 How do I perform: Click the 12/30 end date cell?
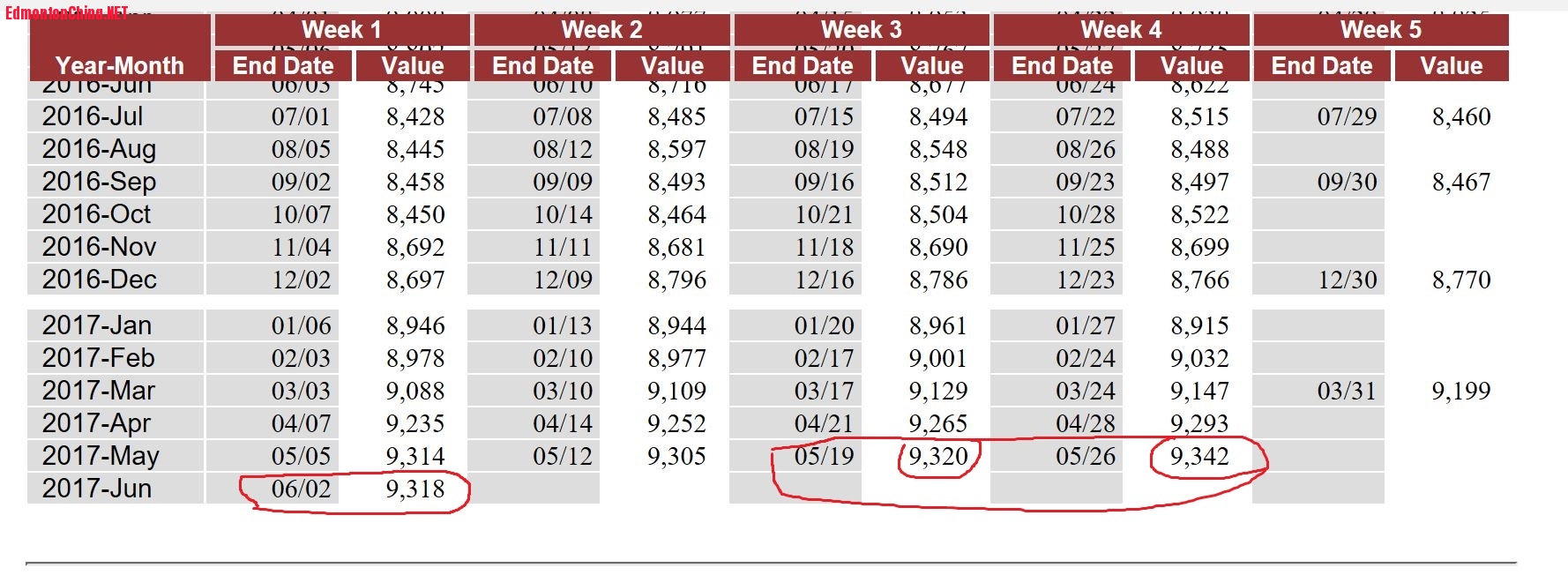click(1347, 280)
